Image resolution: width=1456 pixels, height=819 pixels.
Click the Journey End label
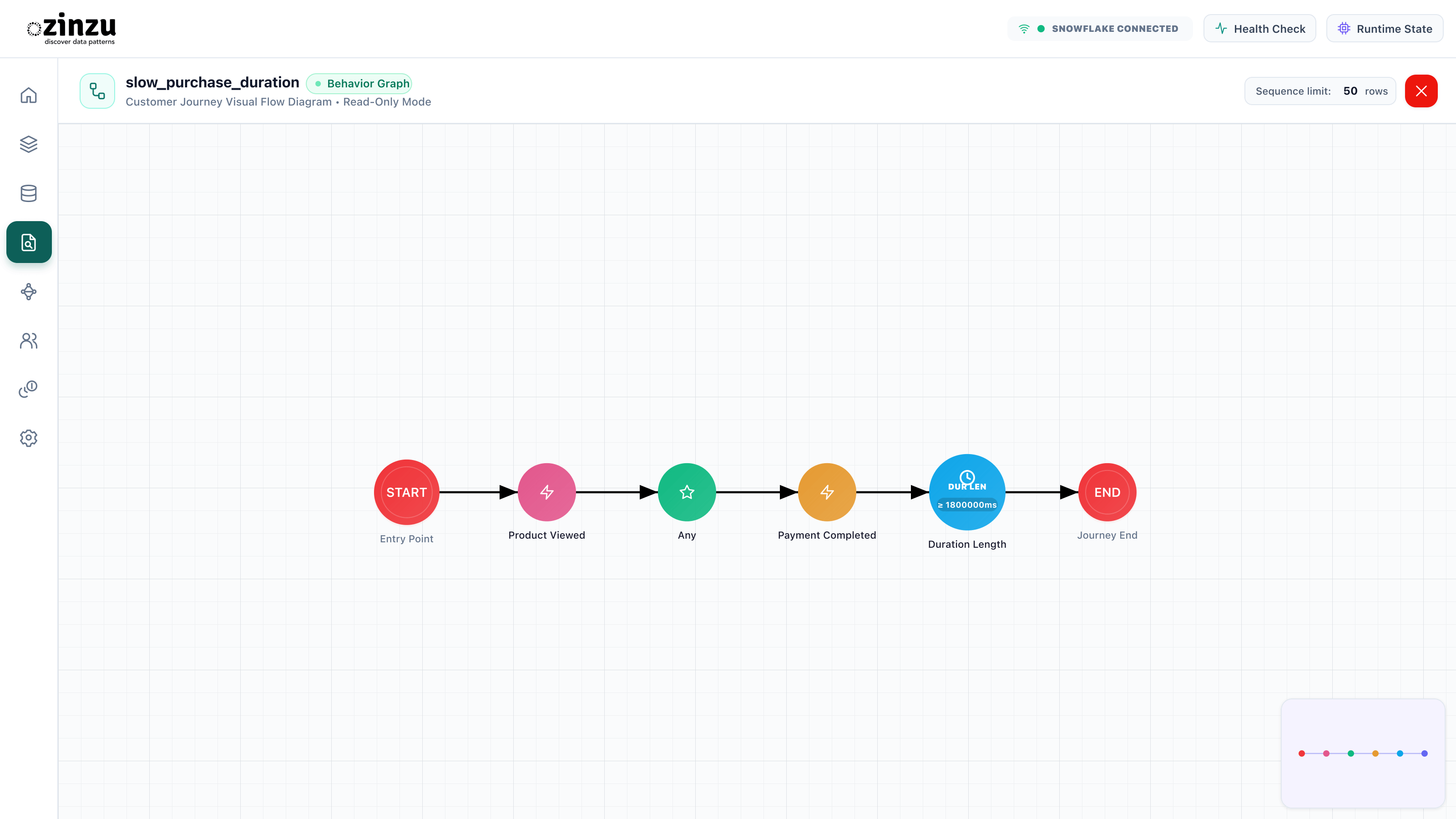pyautogui.click(x=1107, y=535)
